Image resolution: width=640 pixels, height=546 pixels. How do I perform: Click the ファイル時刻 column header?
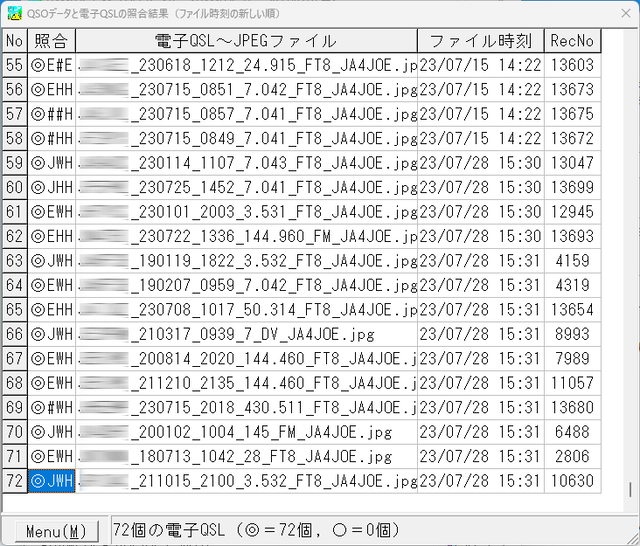481,41
